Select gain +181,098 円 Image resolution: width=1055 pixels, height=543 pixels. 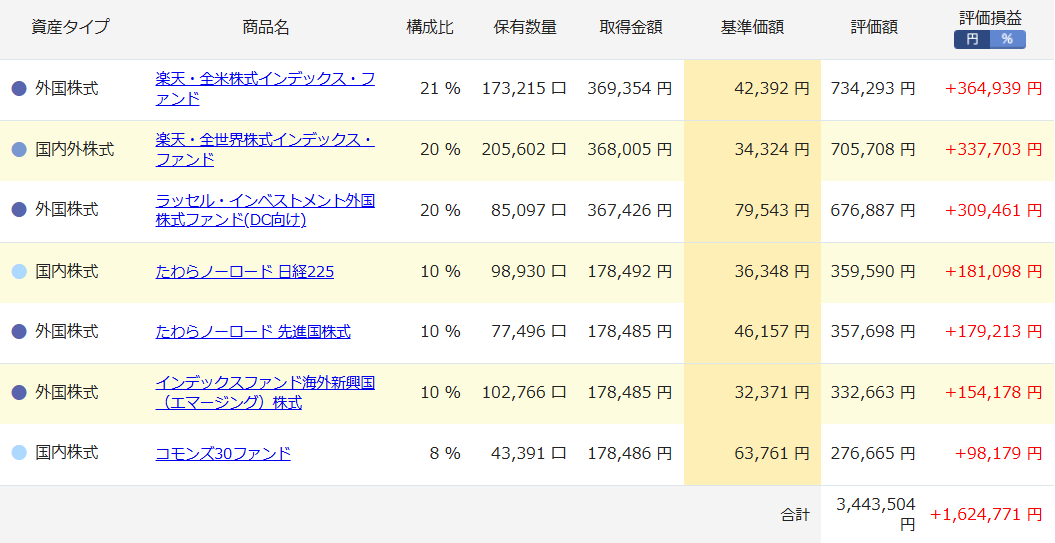tap(994, 271)
